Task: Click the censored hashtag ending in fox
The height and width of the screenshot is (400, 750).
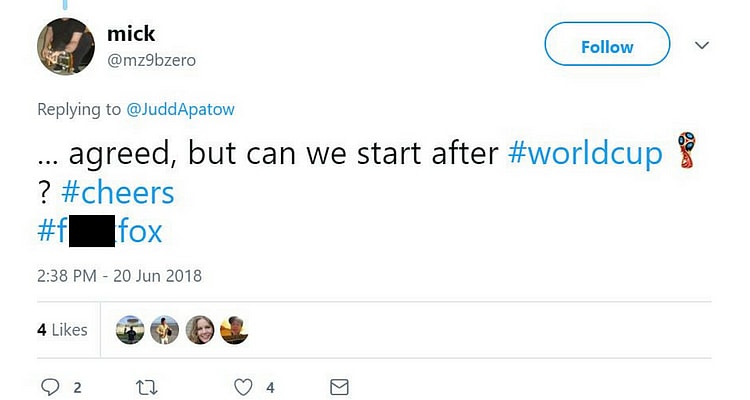Action: pos(100,232)
